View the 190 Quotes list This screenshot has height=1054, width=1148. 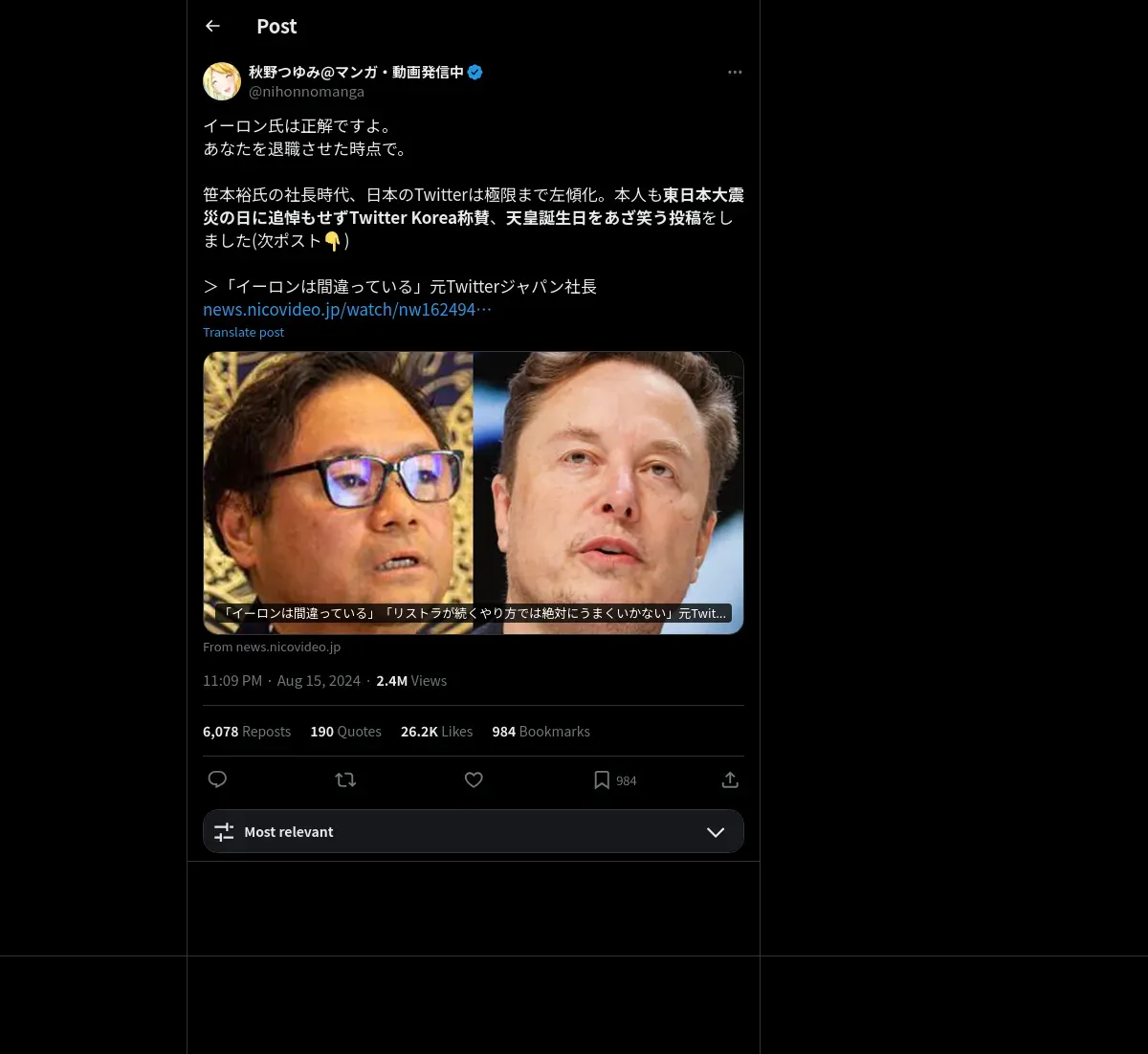[345, 732]
